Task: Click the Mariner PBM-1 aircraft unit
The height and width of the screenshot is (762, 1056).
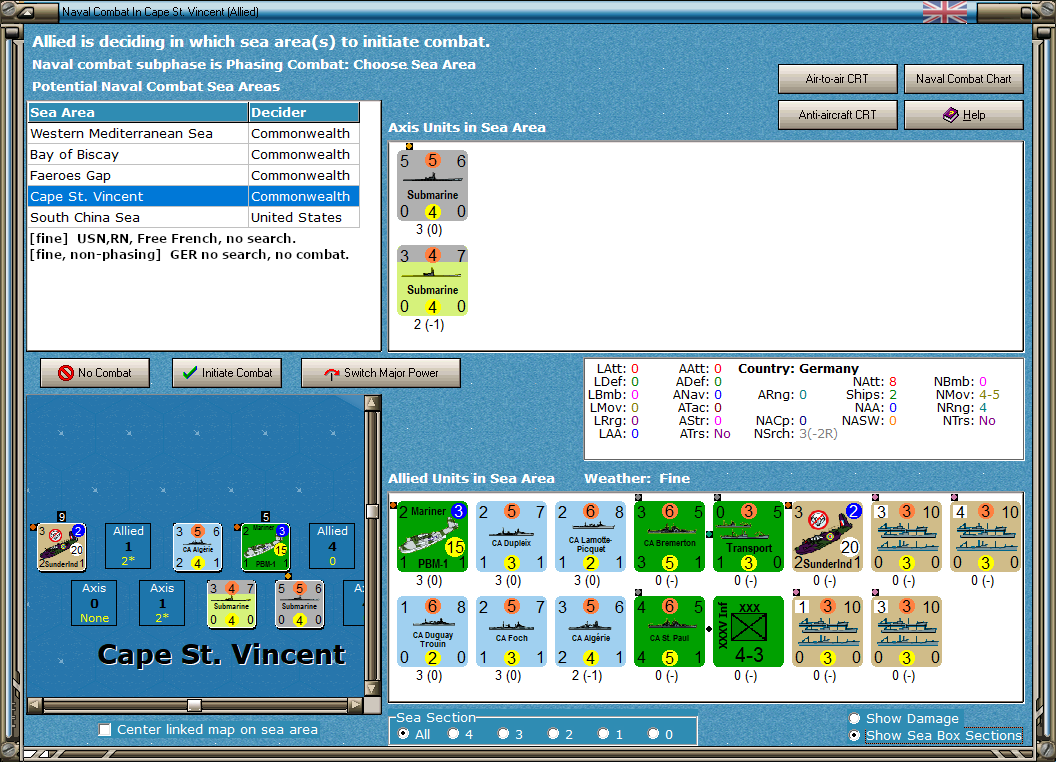Action: (432, 536)
